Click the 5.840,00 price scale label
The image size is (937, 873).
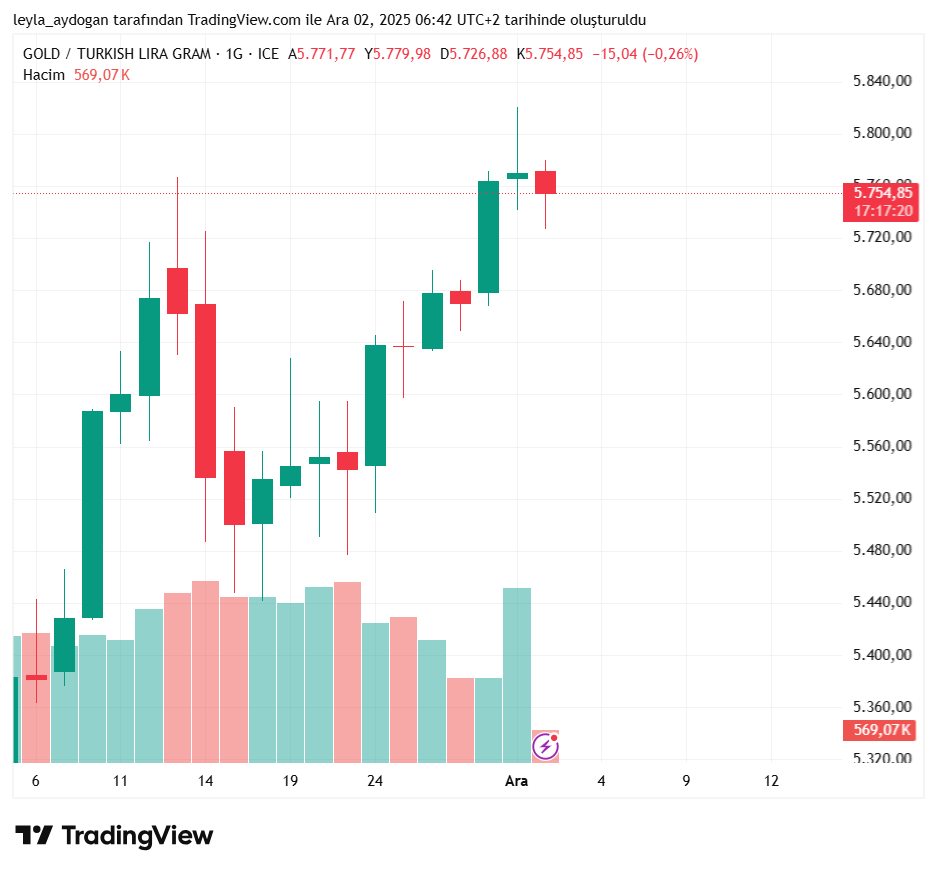pos(883,81)
